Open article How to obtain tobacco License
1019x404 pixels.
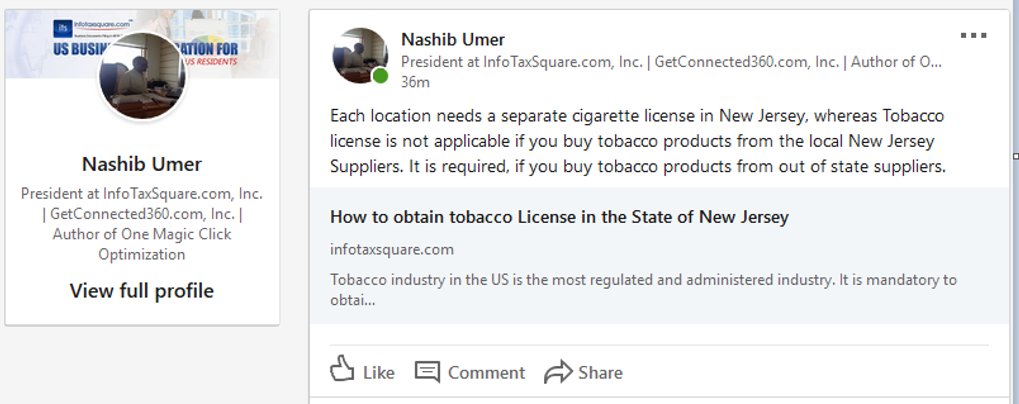(x=559, y=217)
